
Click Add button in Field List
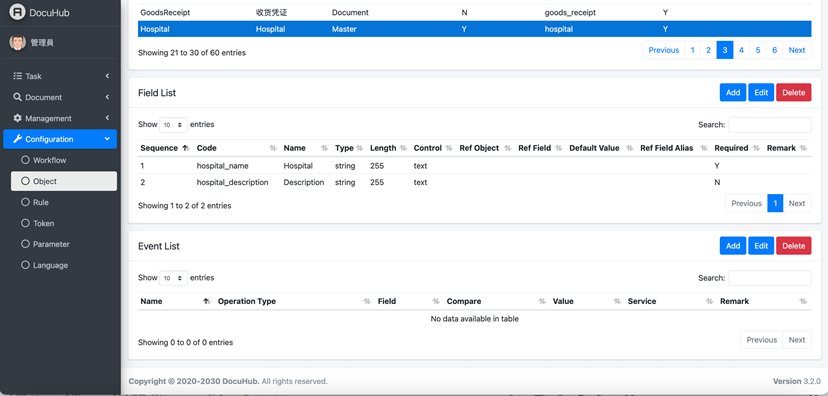(733, 92)
